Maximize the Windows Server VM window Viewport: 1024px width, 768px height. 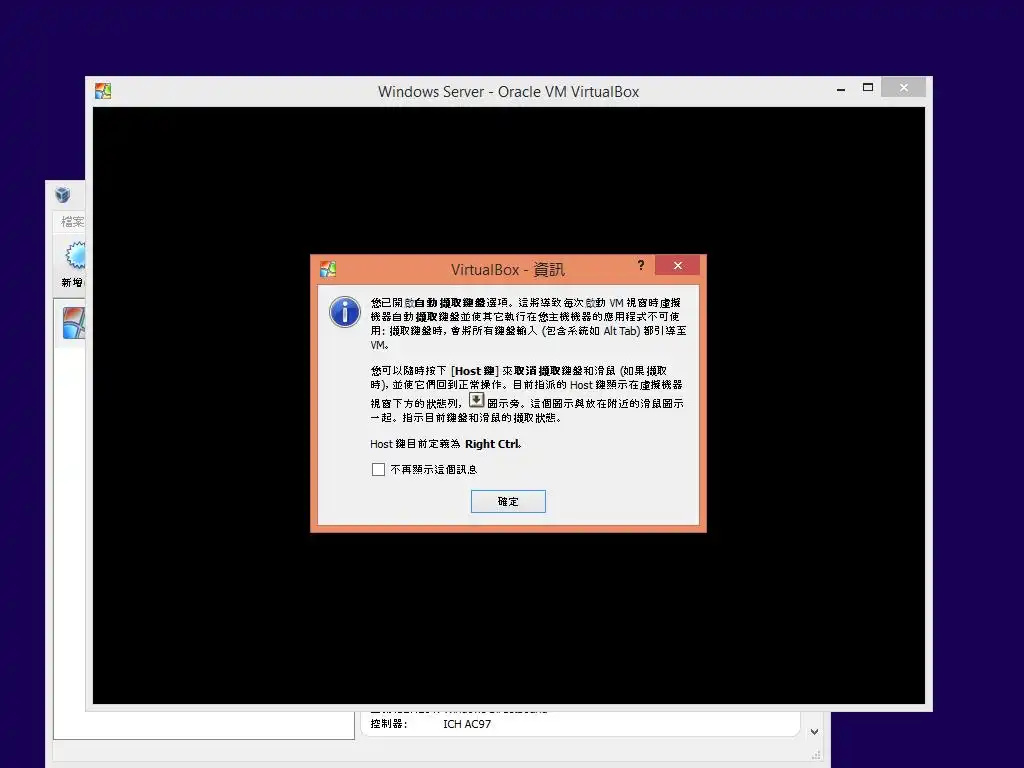(868, 88)
